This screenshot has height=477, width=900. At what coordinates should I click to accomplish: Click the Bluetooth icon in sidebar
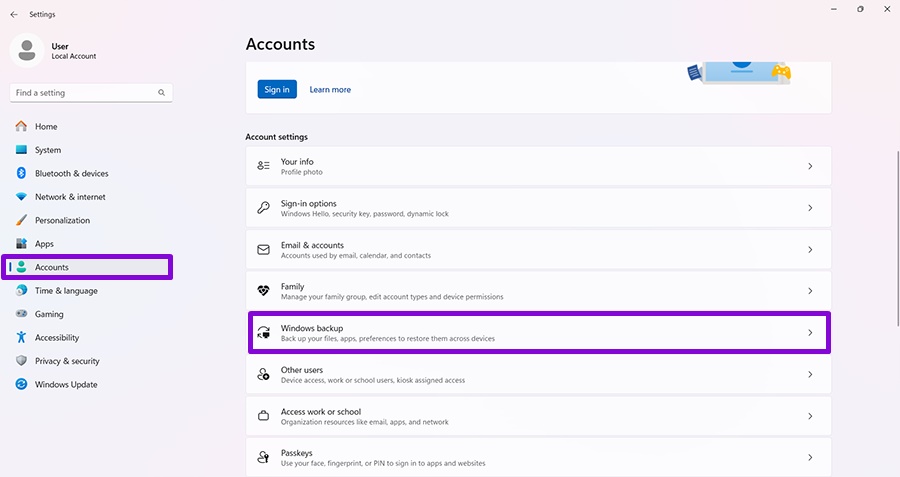coord(21,173)
